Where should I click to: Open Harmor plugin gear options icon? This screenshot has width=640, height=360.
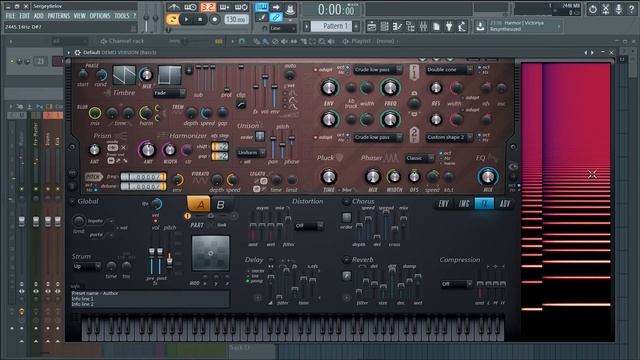(77, 52)
